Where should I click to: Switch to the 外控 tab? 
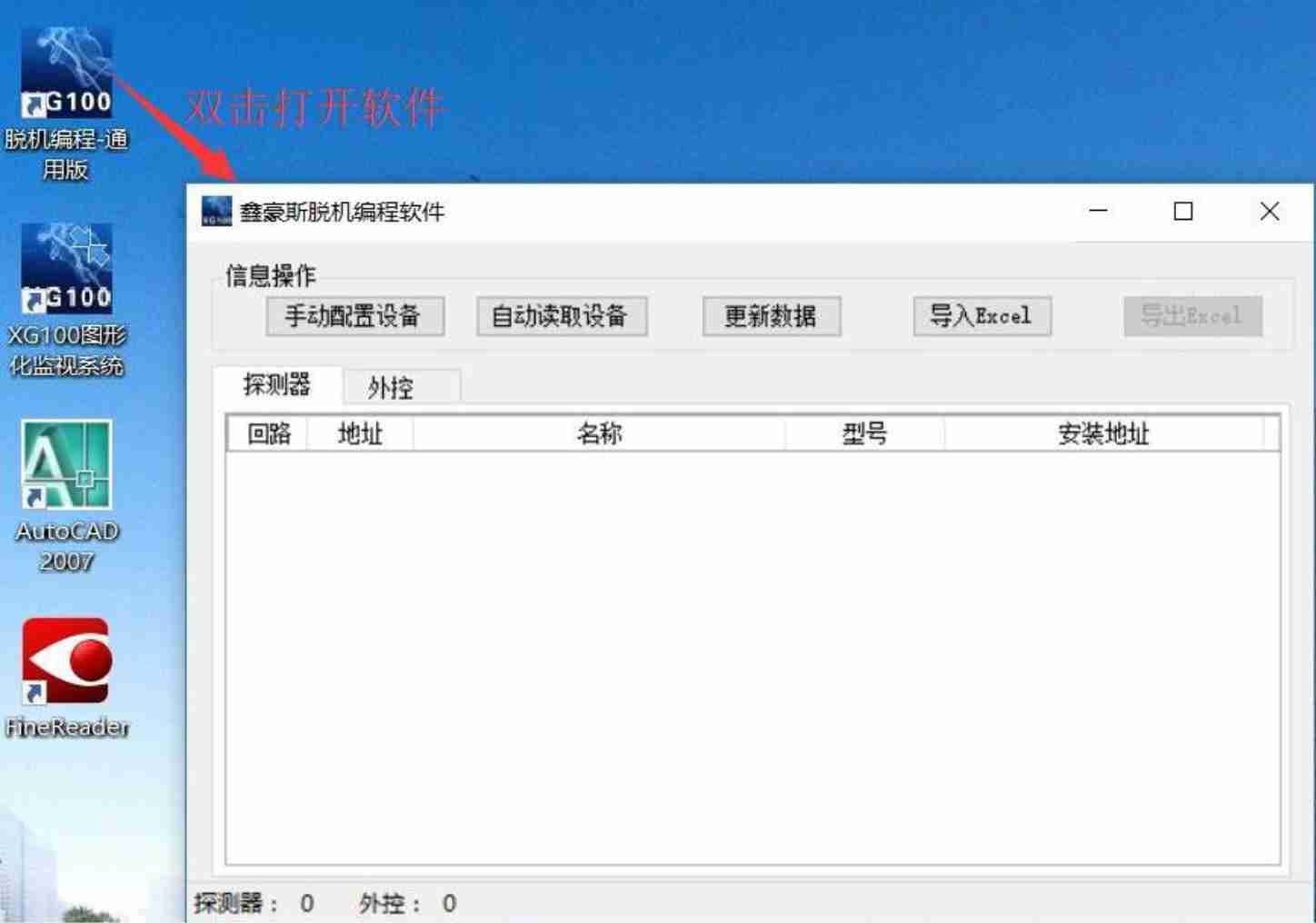[392, 388]
